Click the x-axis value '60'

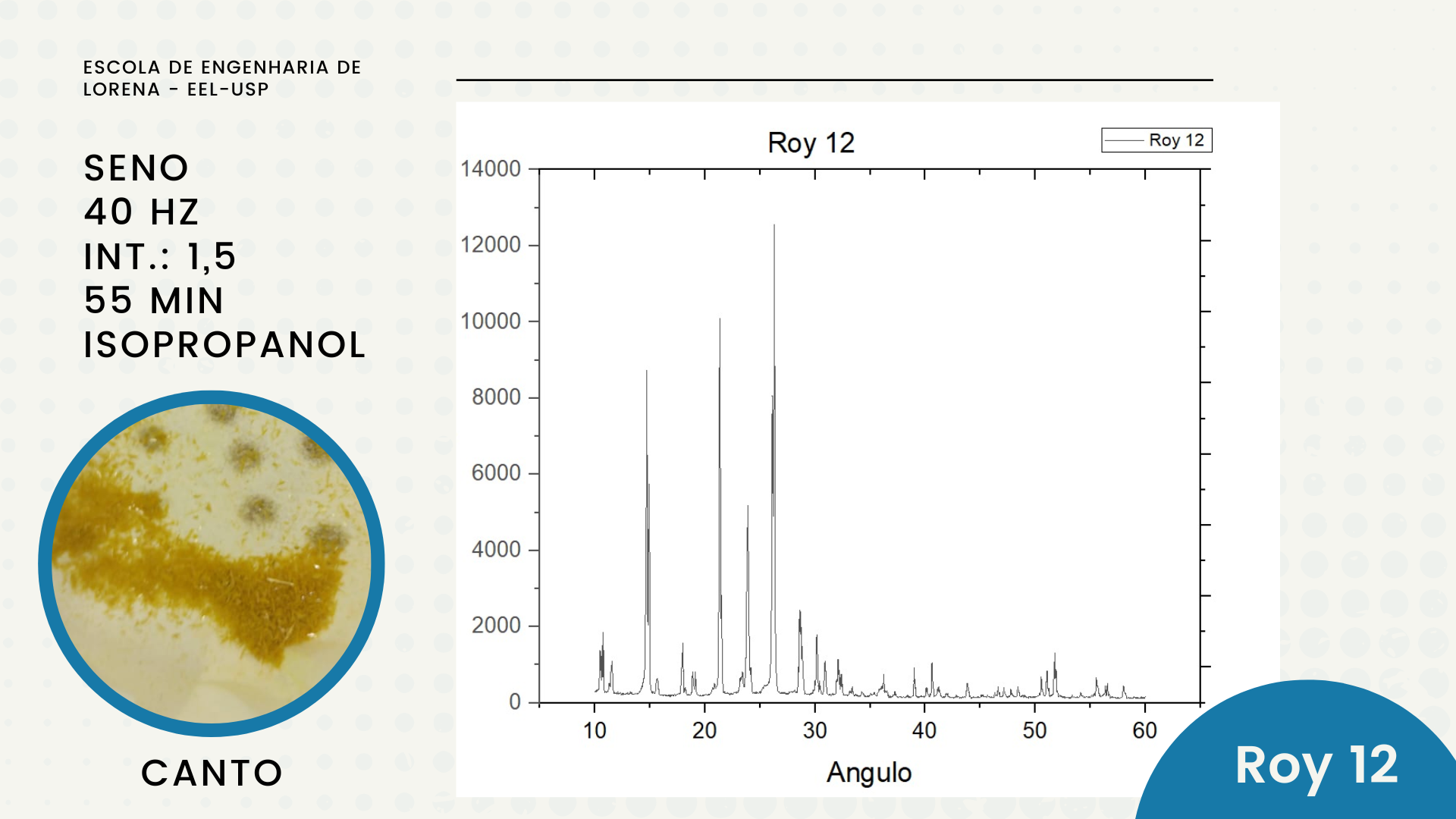click(x=1145, y=730)
